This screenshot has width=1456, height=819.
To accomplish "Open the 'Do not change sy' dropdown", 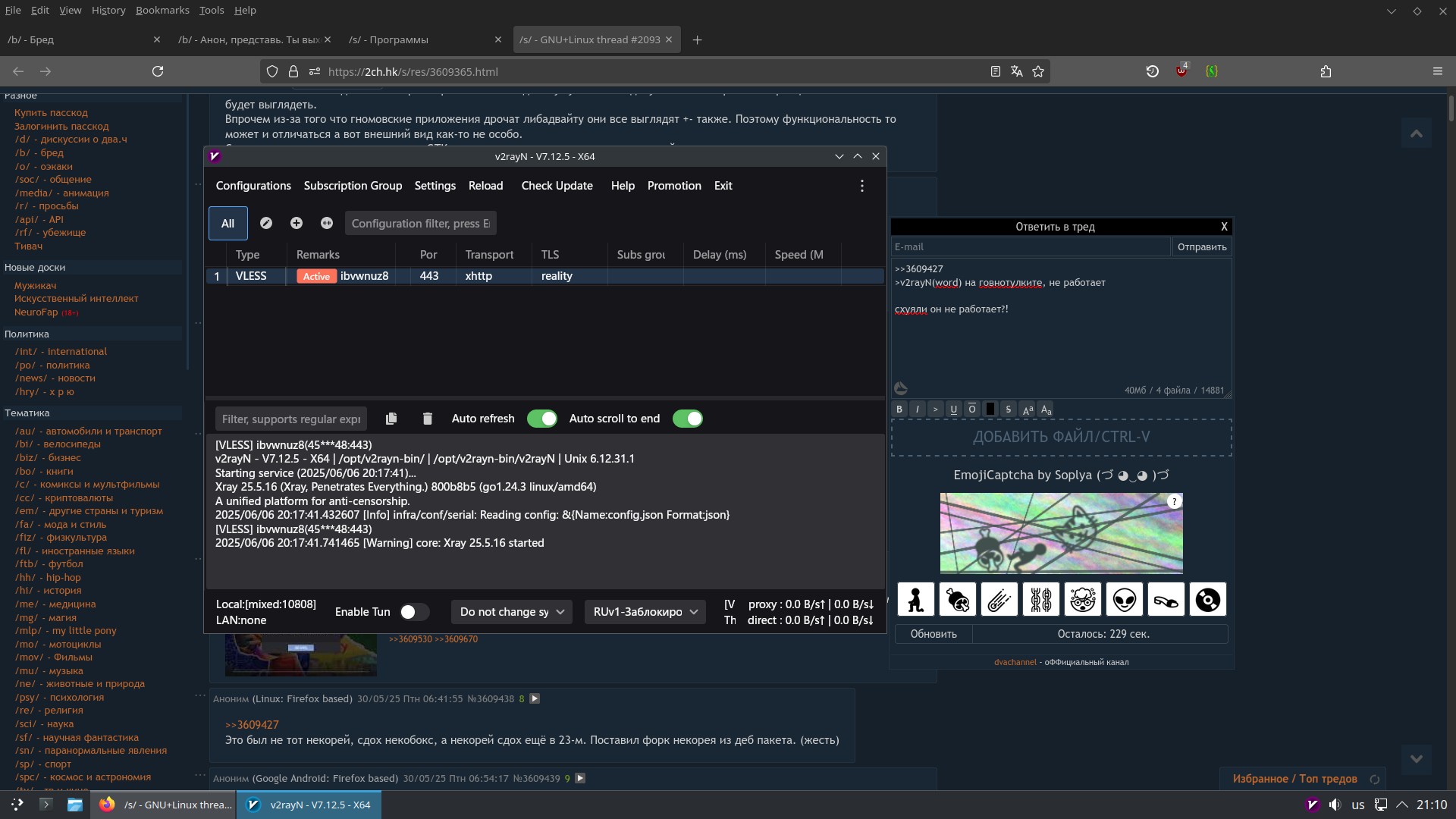I will click(511, 612).
